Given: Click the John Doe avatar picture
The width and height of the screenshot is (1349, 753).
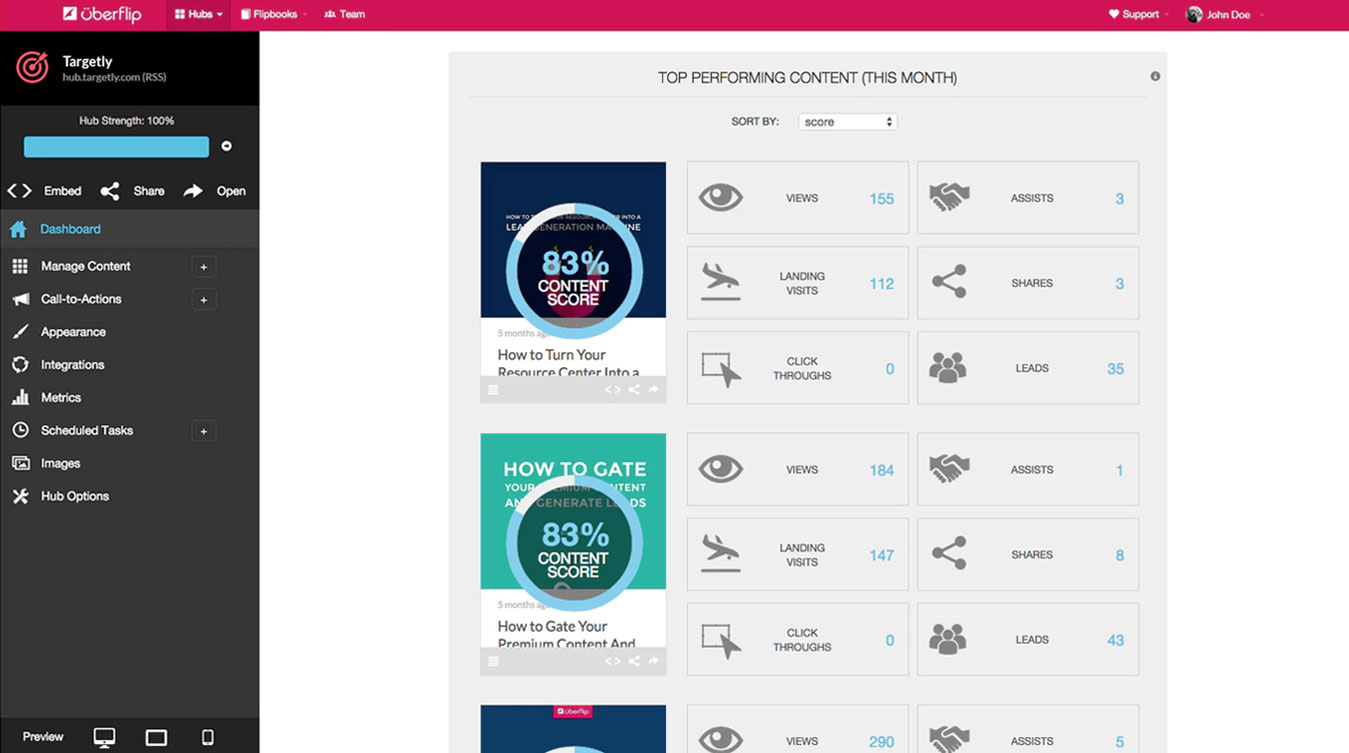Looking at the screenshot, I should [x=1194, y=15].
